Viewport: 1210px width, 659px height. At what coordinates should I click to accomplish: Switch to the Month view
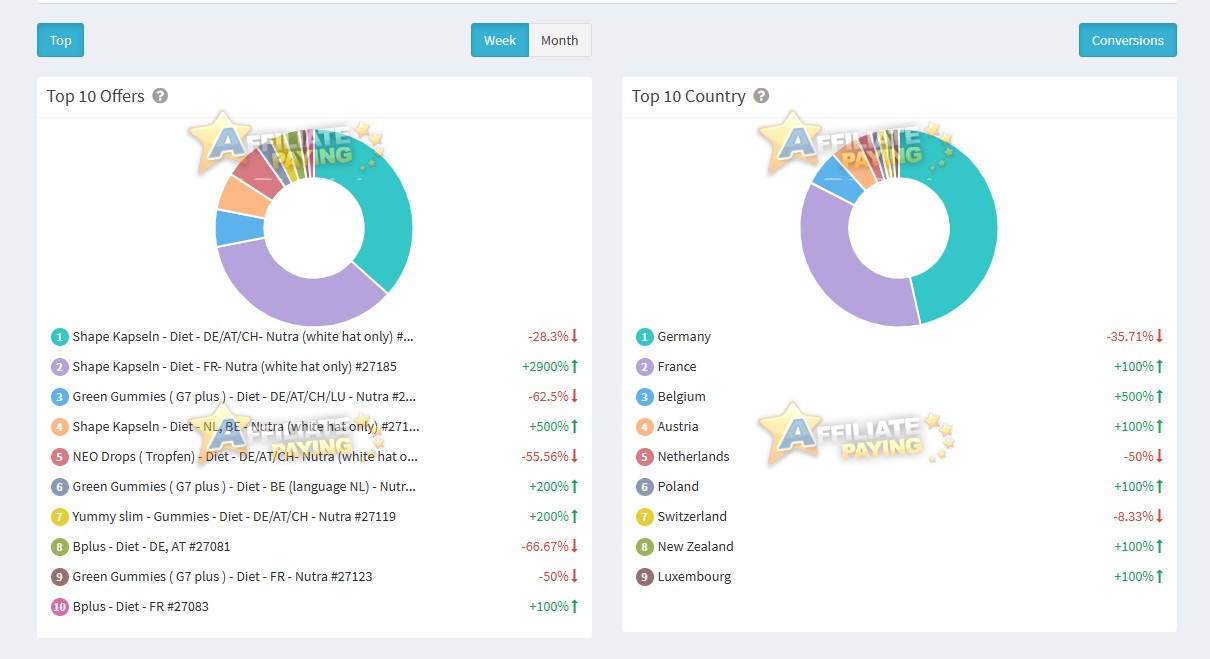(560, 40)
